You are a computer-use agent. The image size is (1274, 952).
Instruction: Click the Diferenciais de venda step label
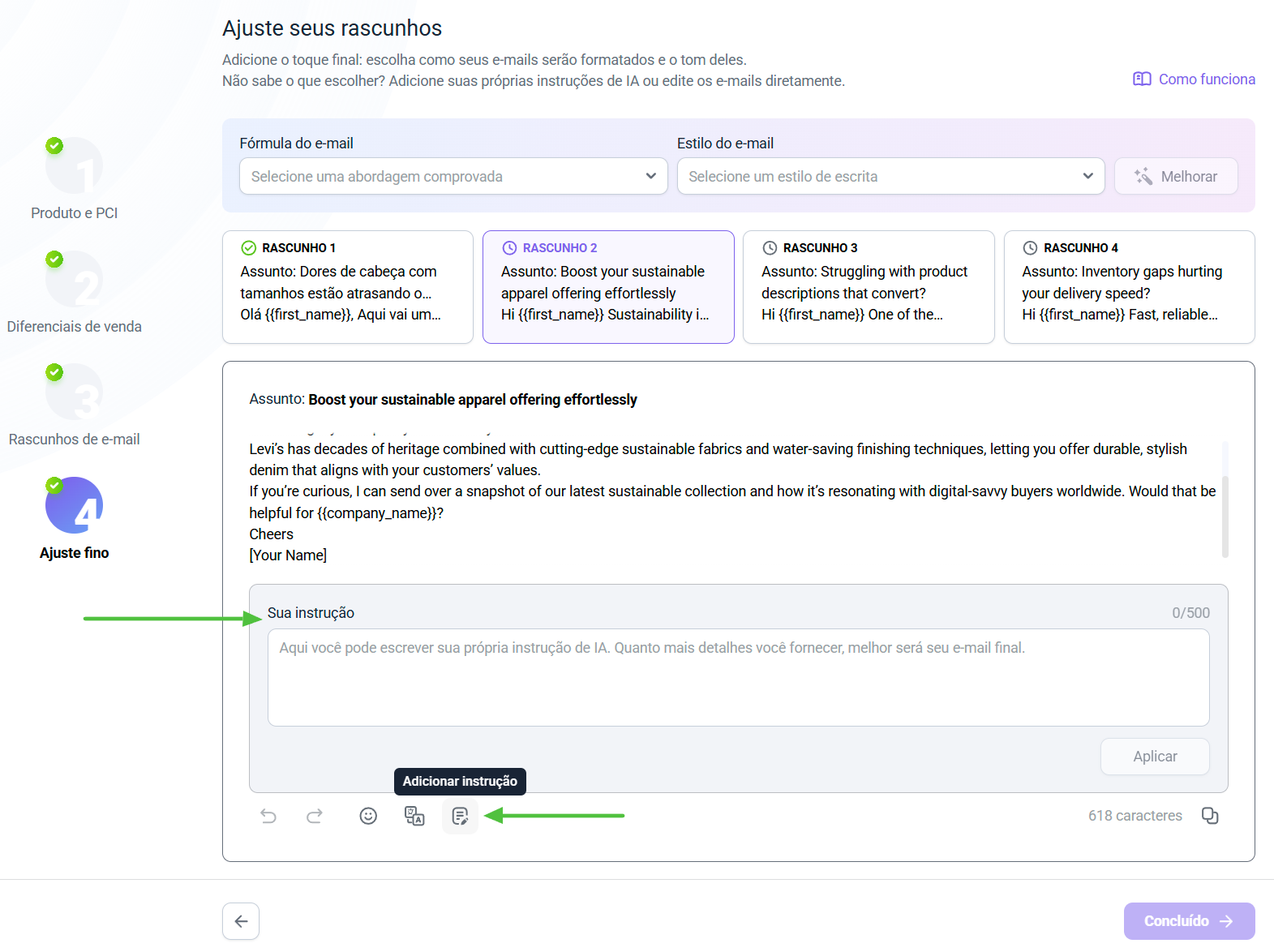[75, 327]
